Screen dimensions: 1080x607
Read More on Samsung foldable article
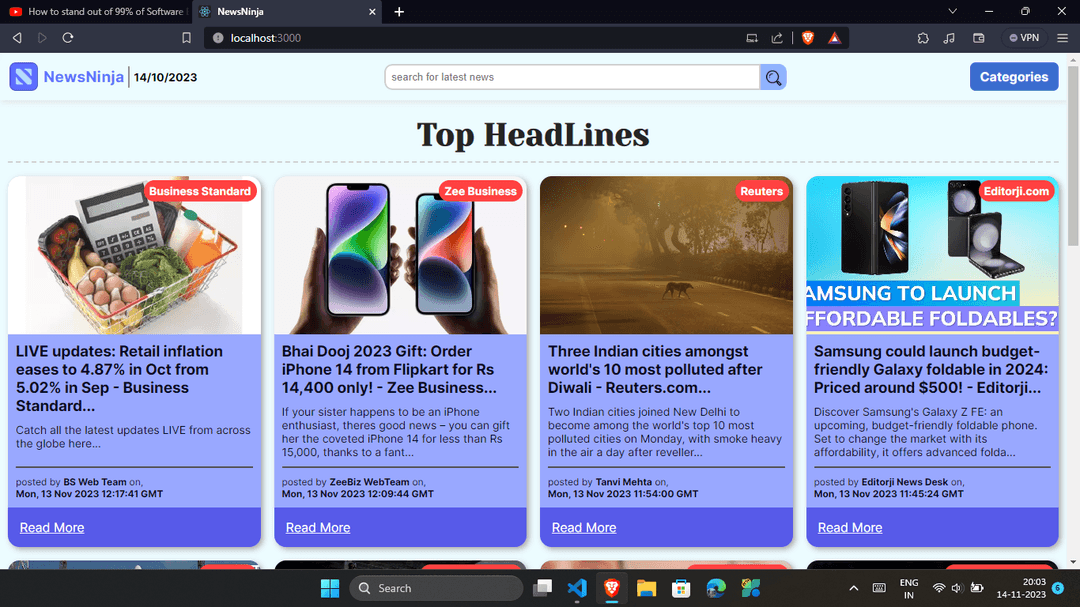coord(849,528)
